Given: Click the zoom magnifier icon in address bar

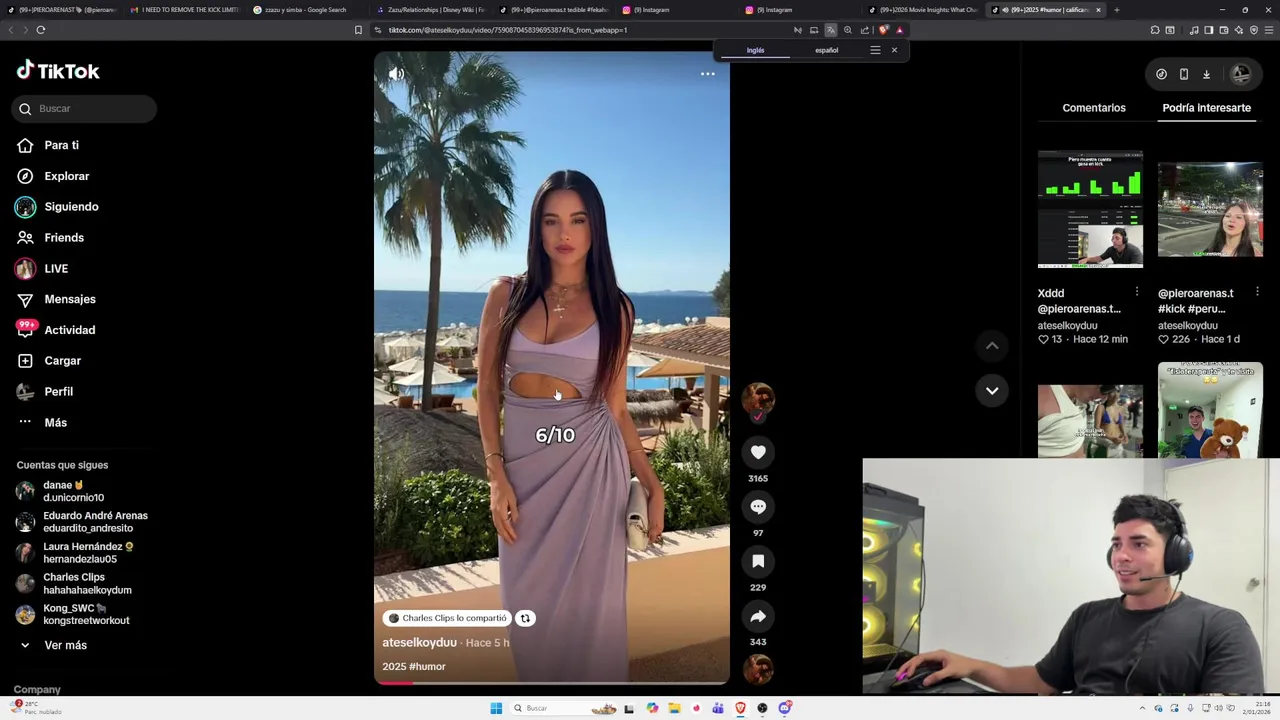Looking at the screenshot, I should [x=847, y=30].
